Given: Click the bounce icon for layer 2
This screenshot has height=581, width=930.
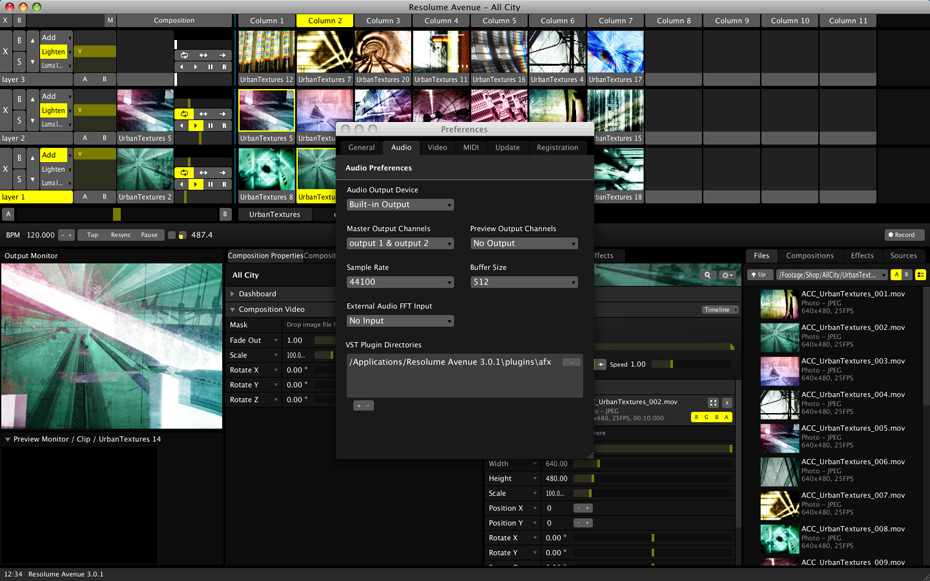Looking at the screenshot, I should click(x=203, y=114).
